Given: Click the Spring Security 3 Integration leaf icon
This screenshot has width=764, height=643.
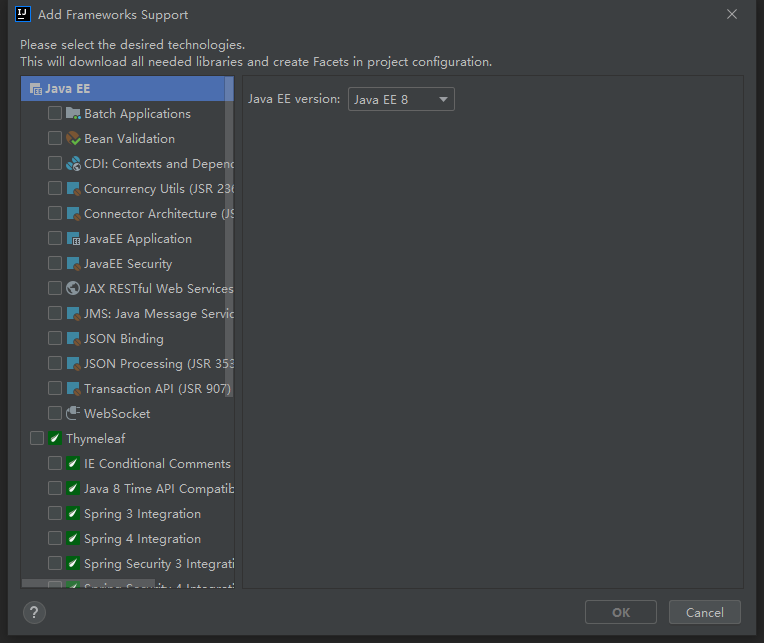Looking at the screenshot, I should click(x=73, y=563).
